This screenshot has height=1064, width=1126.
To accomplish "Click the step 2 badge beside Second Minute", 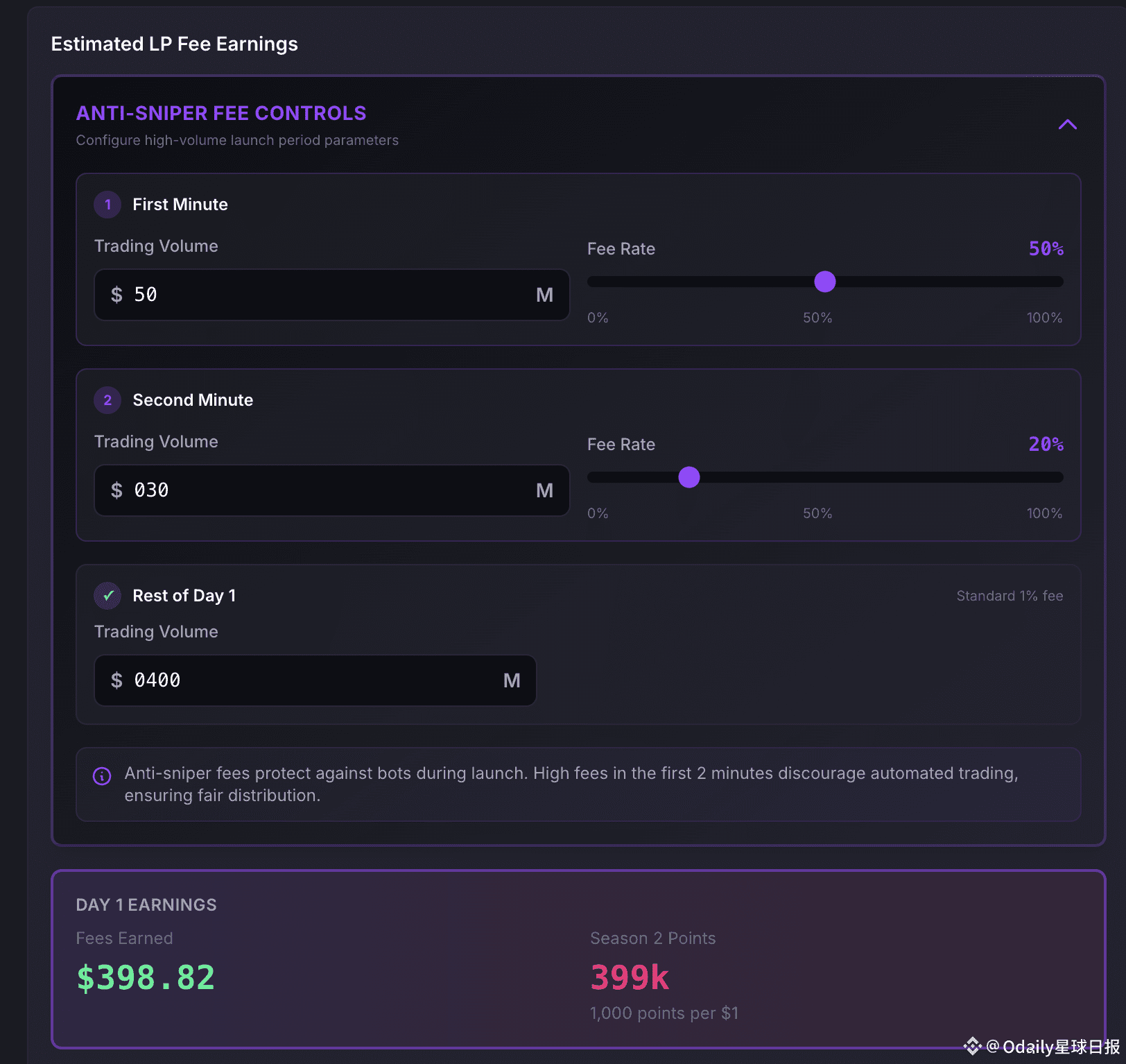I will (x=107, y=400).
